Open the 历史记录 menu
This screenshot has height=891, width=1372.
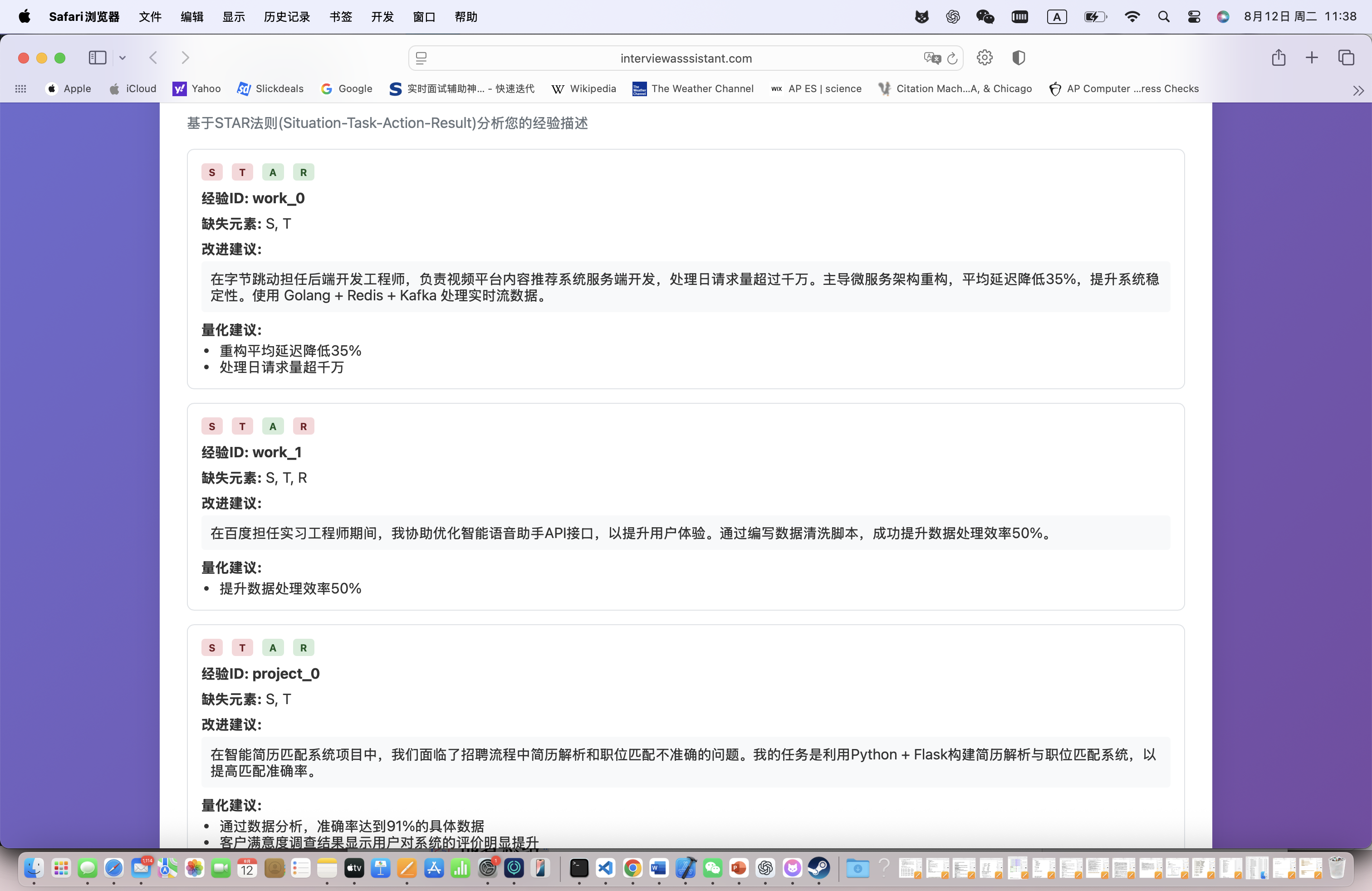(287, 17)
